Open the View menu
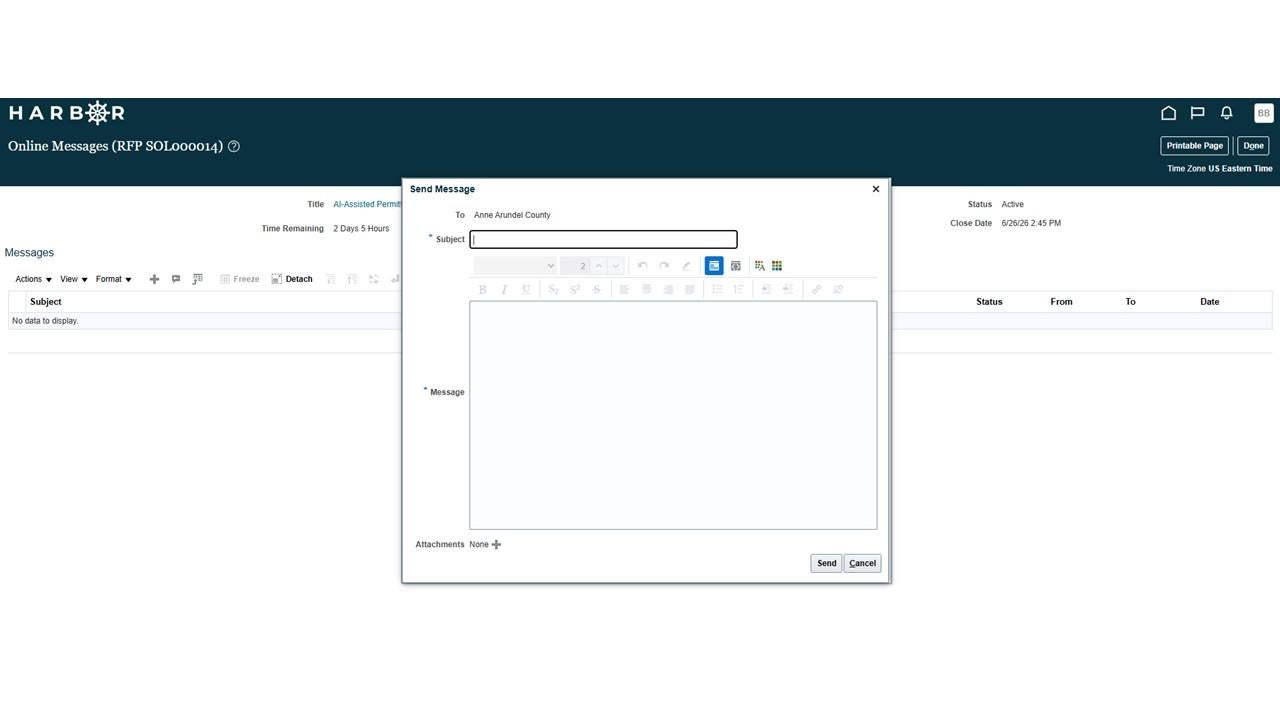Screen dimensions: 1280x720 pyautogui.click(x=74, y=279)
